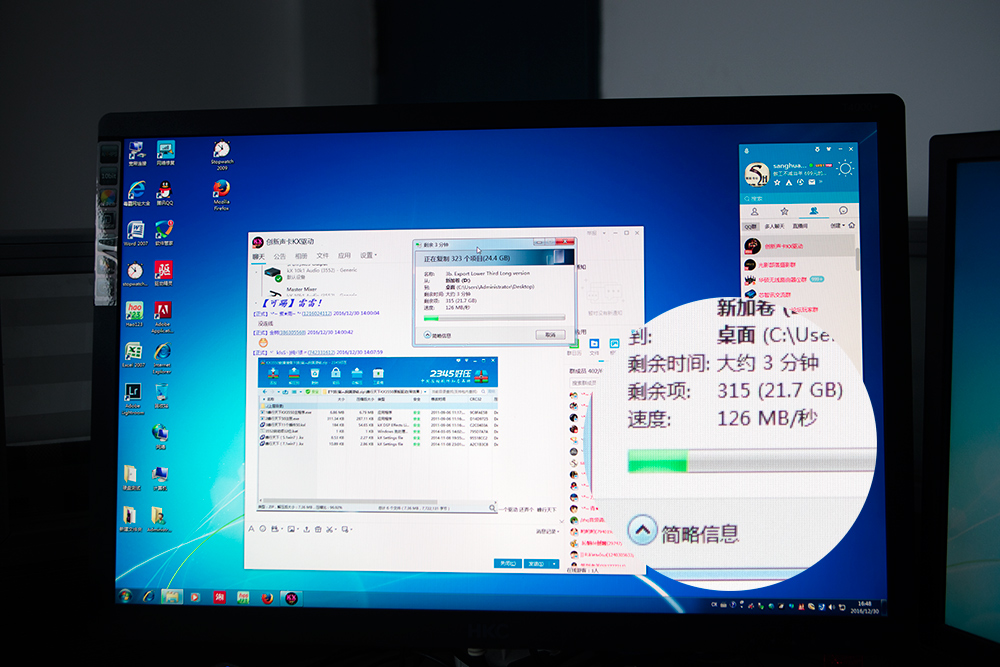The image size is (1000, 667).
Task: Click the KX driver icon on taskbar
Action: (291, 598)
